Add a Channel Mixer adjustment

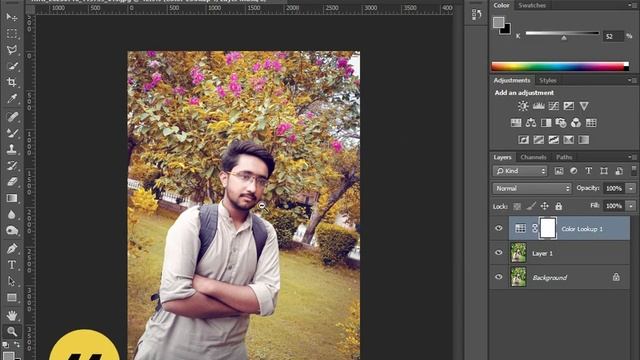click(576, 122)
